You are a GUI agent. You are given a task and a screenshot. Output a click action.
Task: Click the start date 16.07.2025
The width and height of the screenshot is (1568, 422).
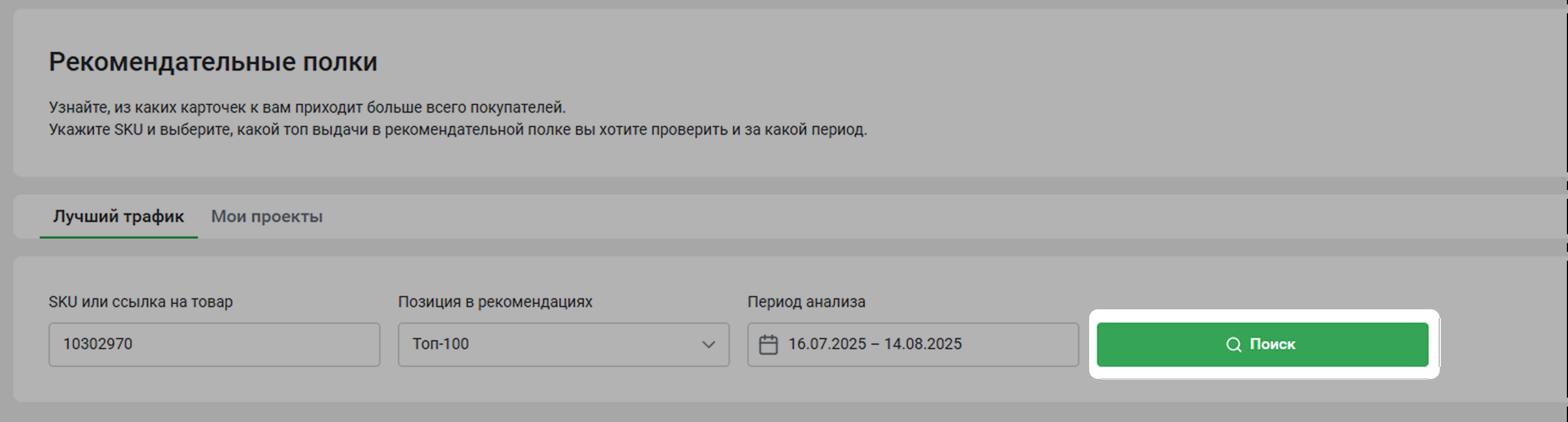827,344
